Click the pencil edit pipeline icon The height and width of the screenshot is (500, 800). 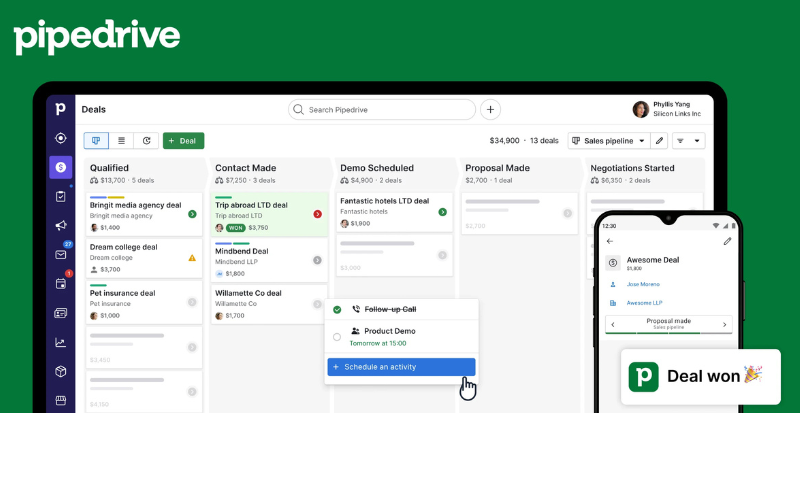tap(659, 141)
